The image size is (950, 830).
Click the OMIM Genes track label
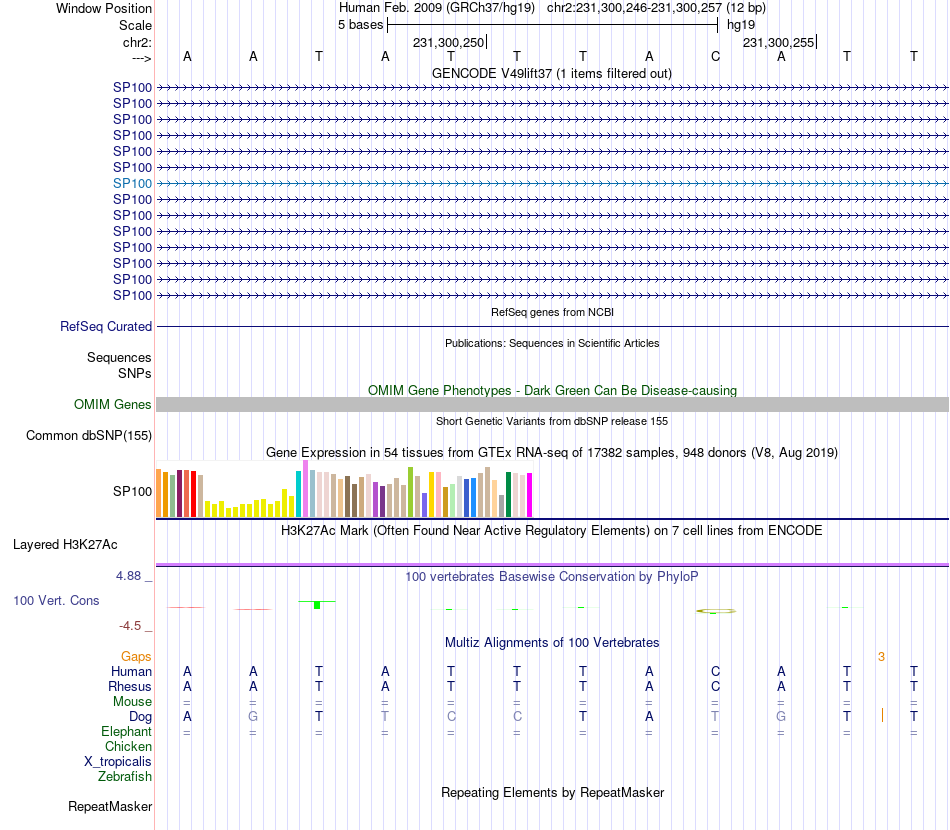click(113, 405)
